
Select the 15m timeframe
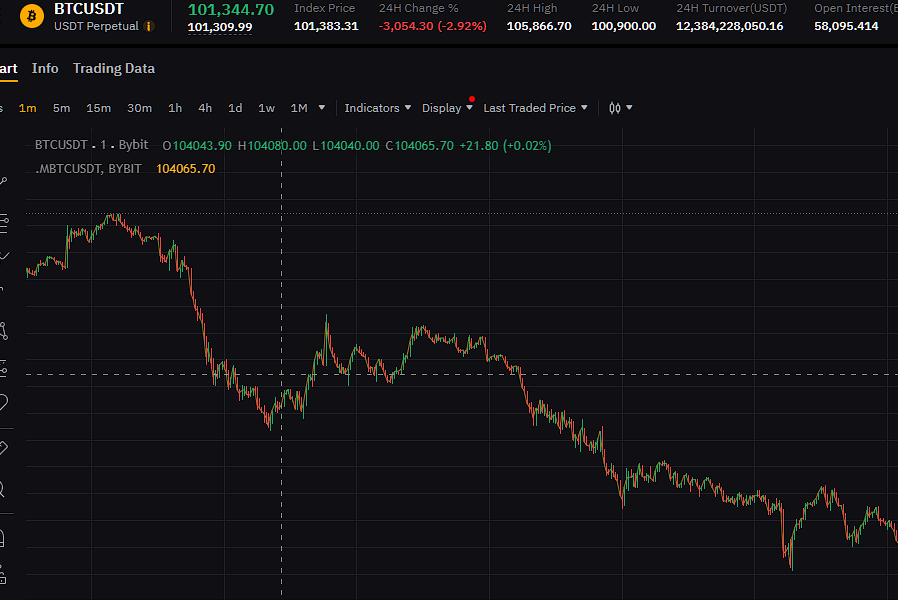tap(99, 108)
